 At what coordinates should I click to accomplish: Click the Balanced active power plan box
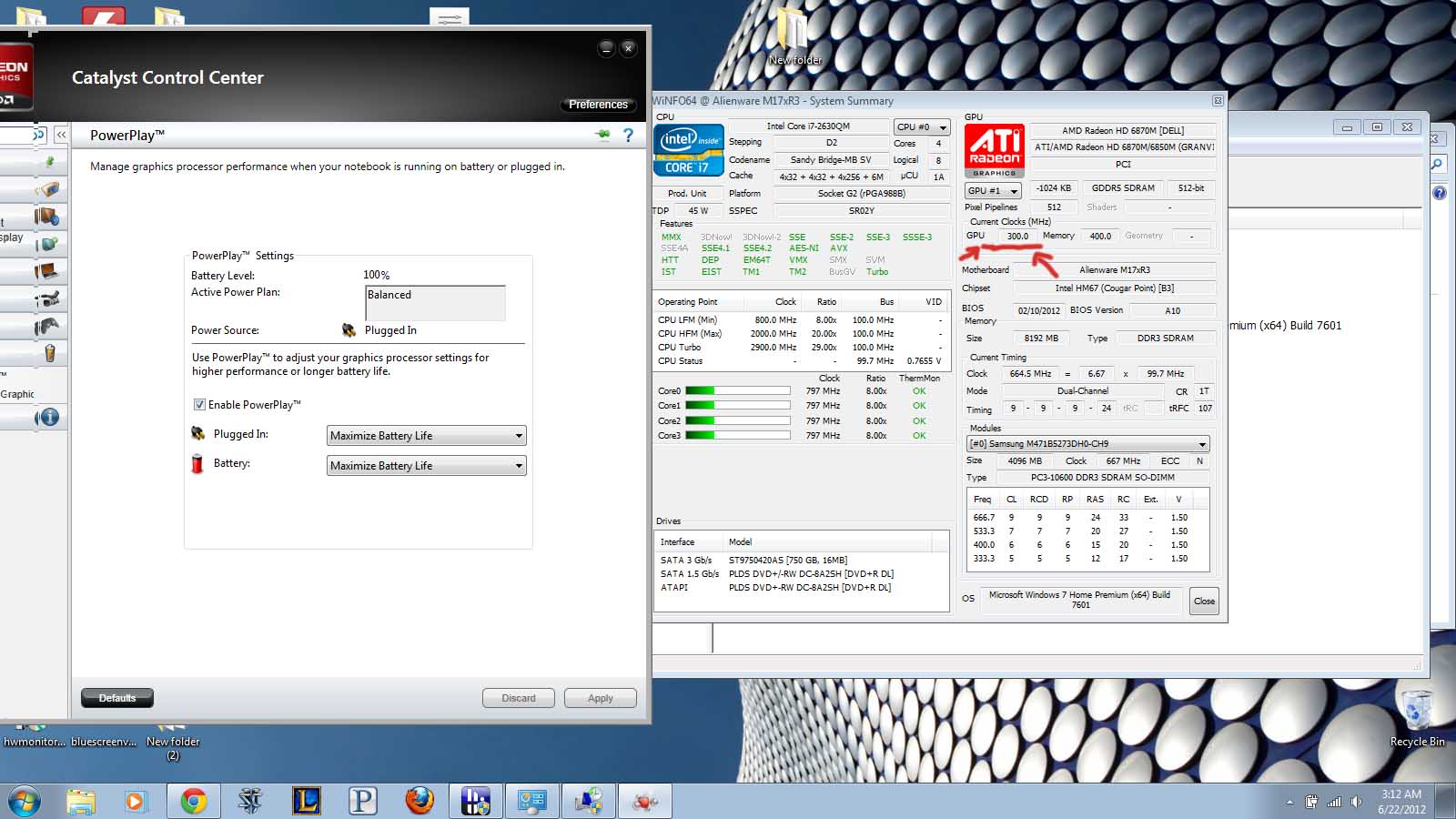435,303
